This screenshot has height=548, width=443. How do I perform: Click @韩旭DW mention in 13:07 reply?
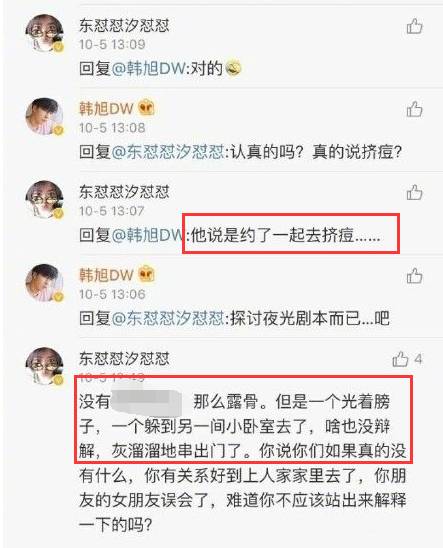pos(148,235)
